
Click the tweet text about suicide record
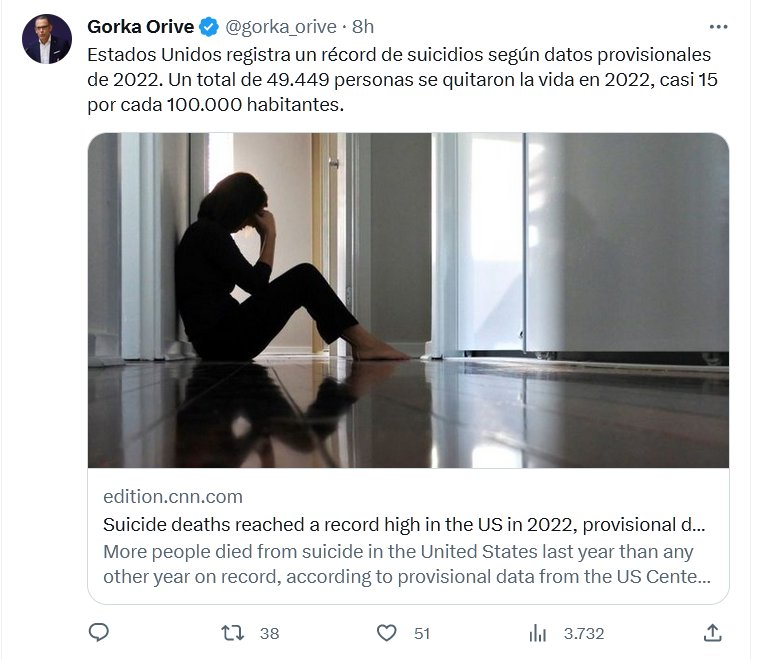[400, 78]
